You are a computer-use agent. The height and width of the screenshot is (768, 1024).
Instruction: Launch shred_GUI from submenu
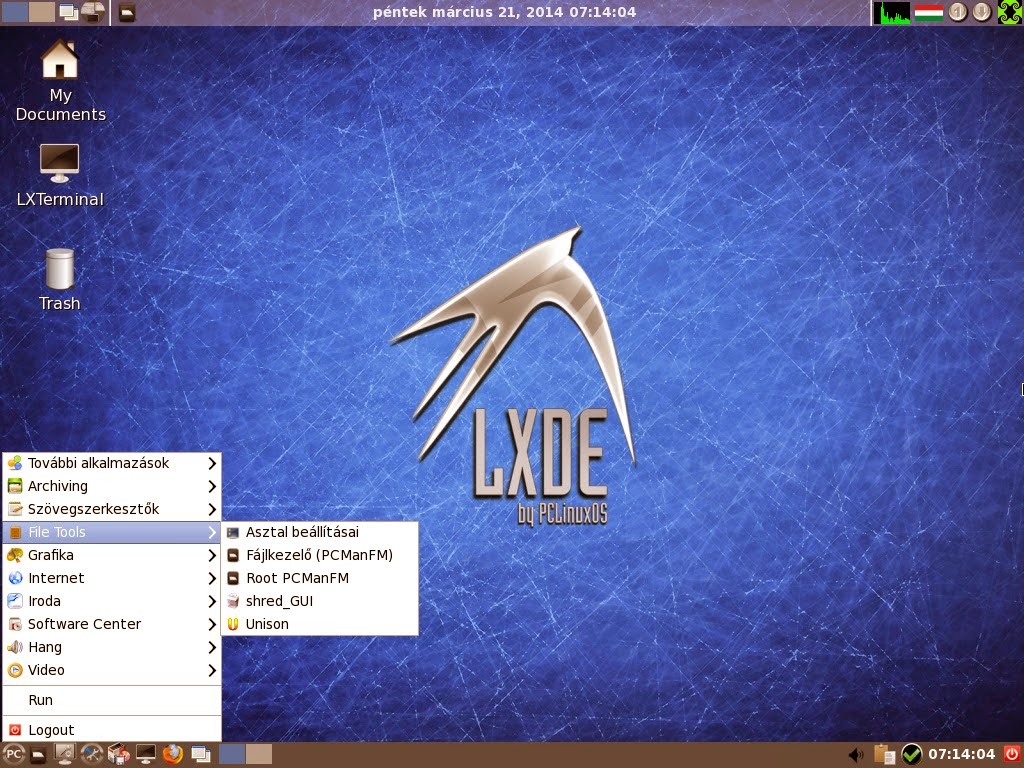(x=320, y=601)
